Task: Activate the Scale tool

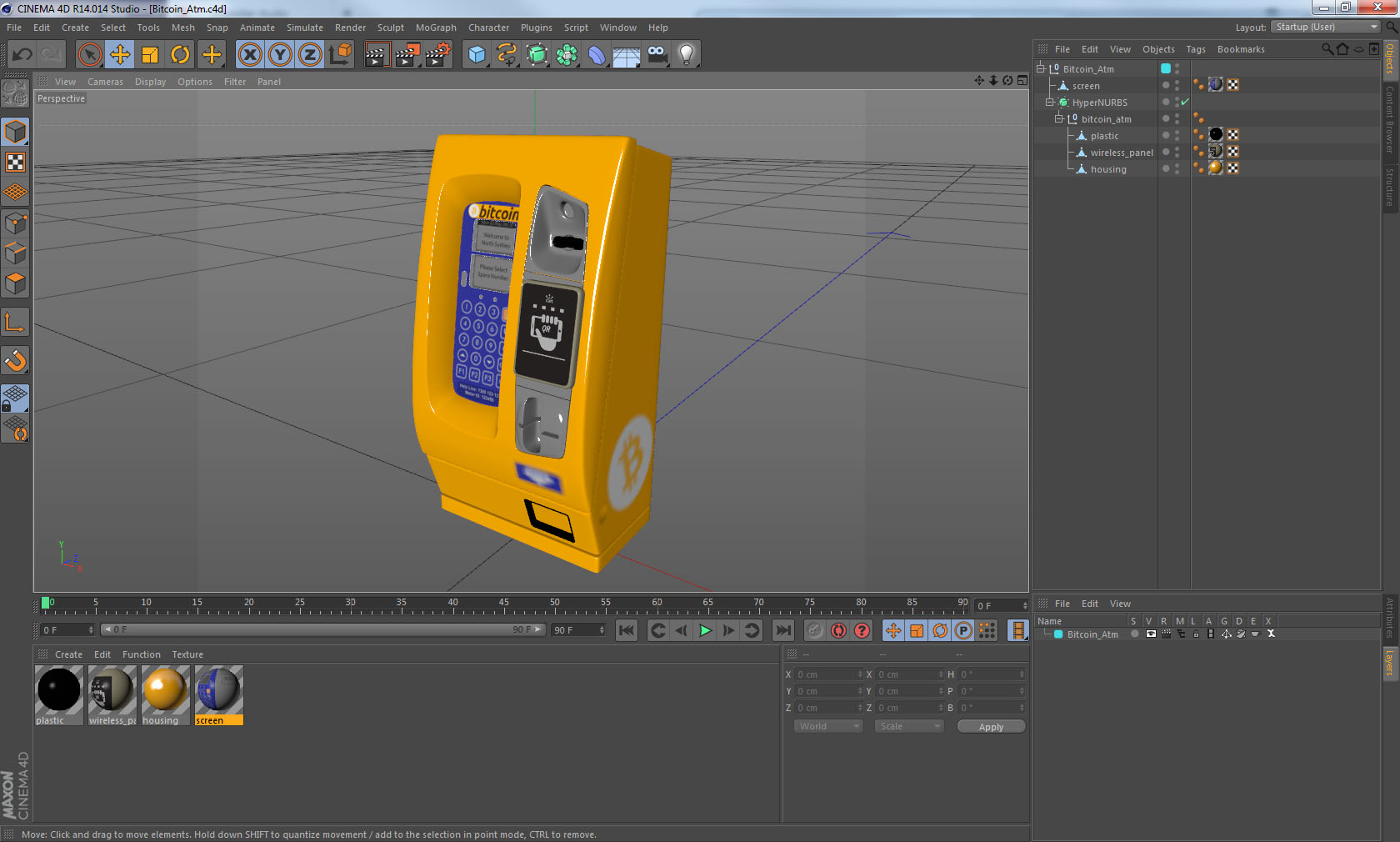Action: [x=150, y=55]
